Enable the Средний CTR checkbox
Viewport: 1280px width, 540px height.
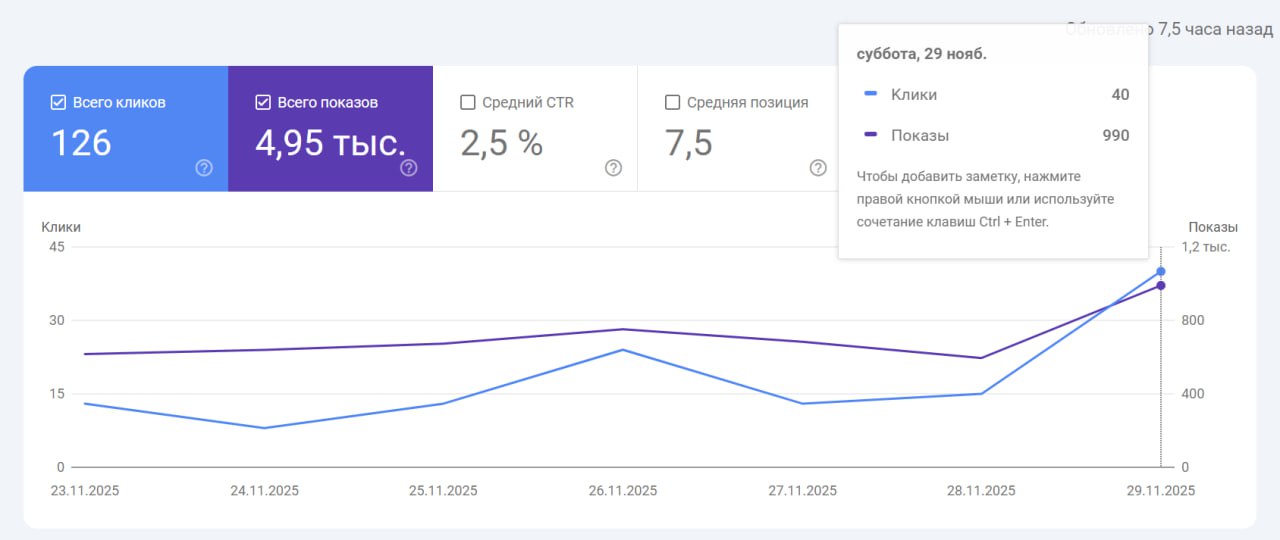(x=467, y=102)
